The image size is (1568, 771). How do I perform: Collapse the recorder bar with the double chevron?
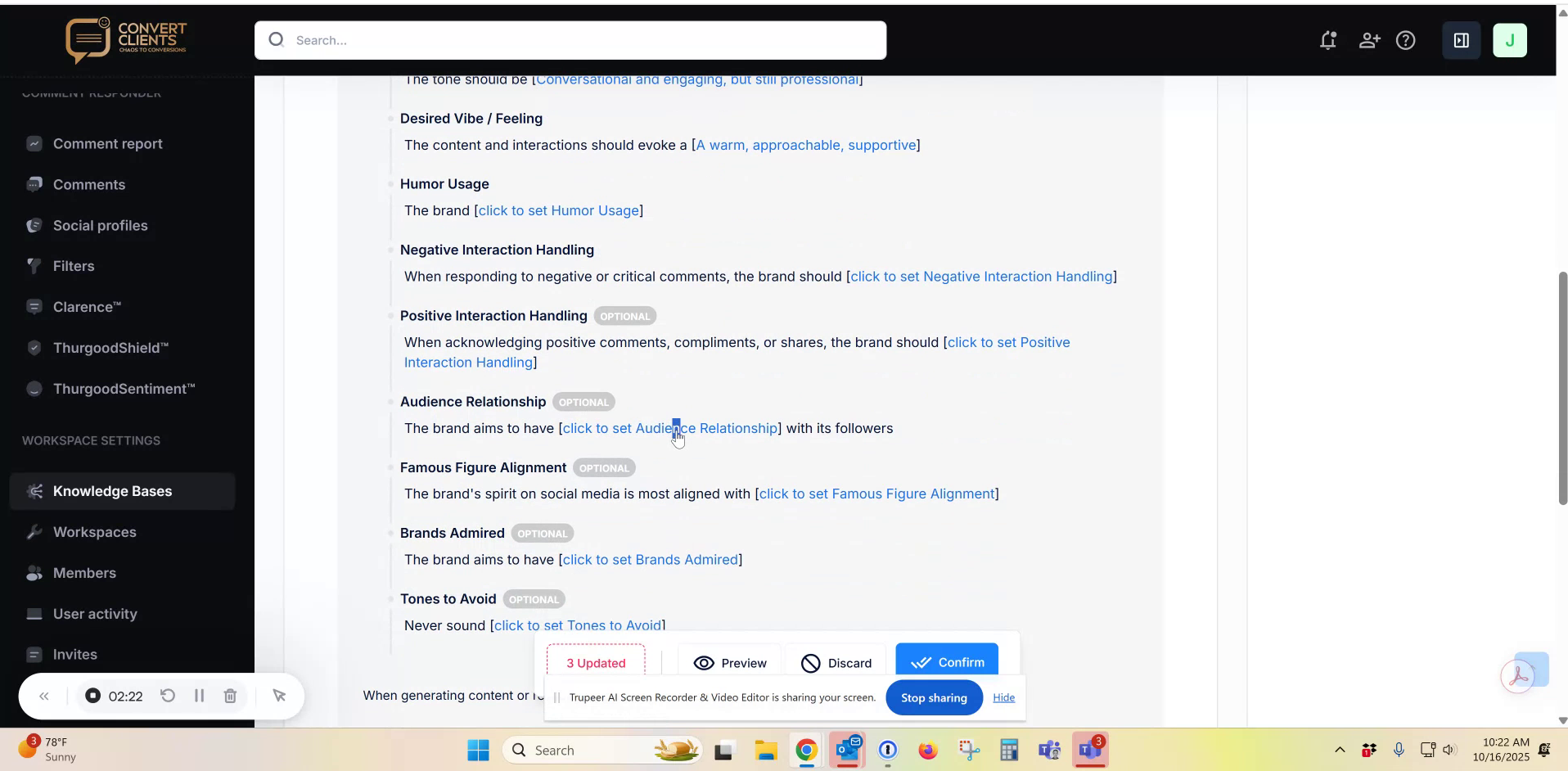pyautogui.click(x=44, y=696)
